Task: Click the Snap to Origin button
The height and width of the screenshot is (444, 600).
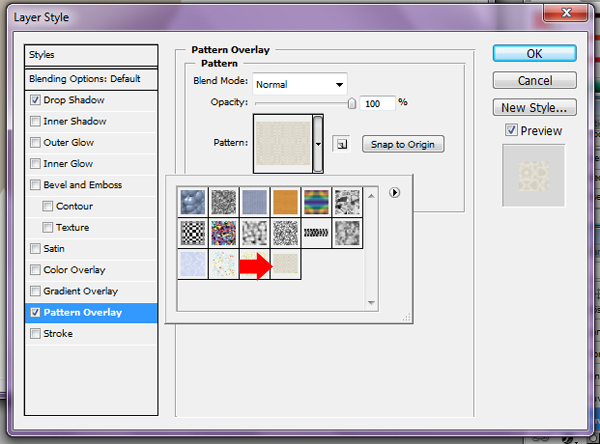Action: point(402,144)
